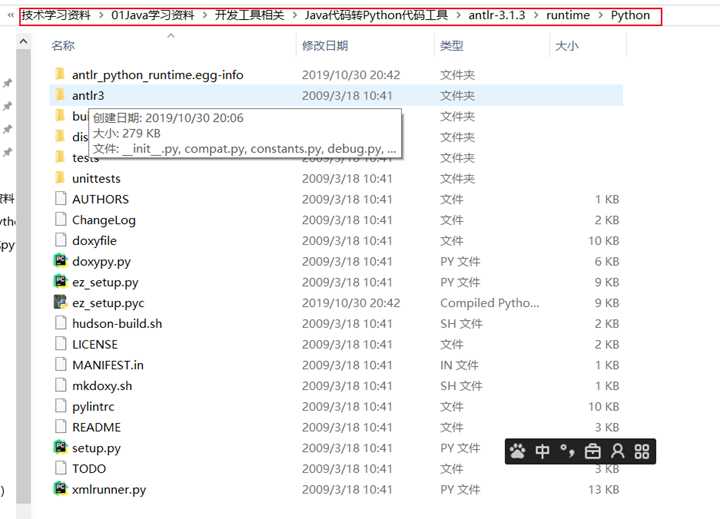Click the doxyfile file icon
The height and width of the screenshot is (519, 720).
click(60, 240)
